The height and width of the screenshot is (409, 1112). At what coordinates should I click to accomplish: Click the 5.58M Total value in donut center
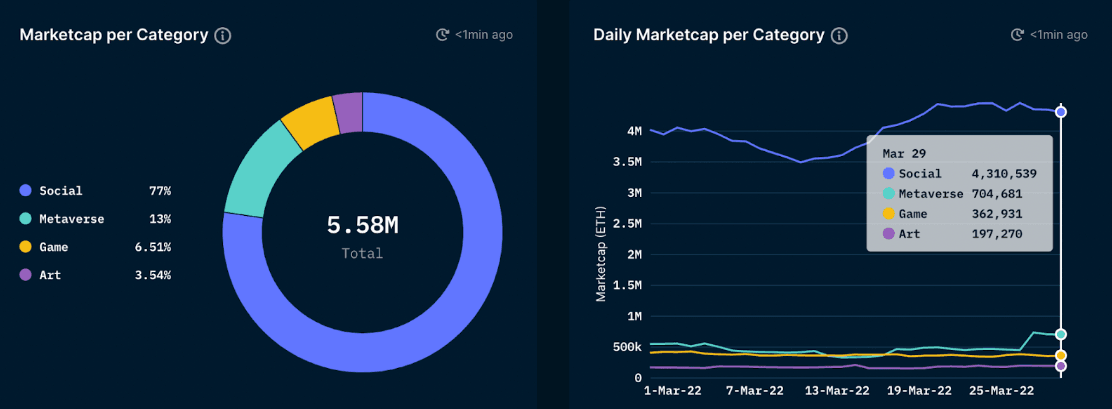pos(362,226)
